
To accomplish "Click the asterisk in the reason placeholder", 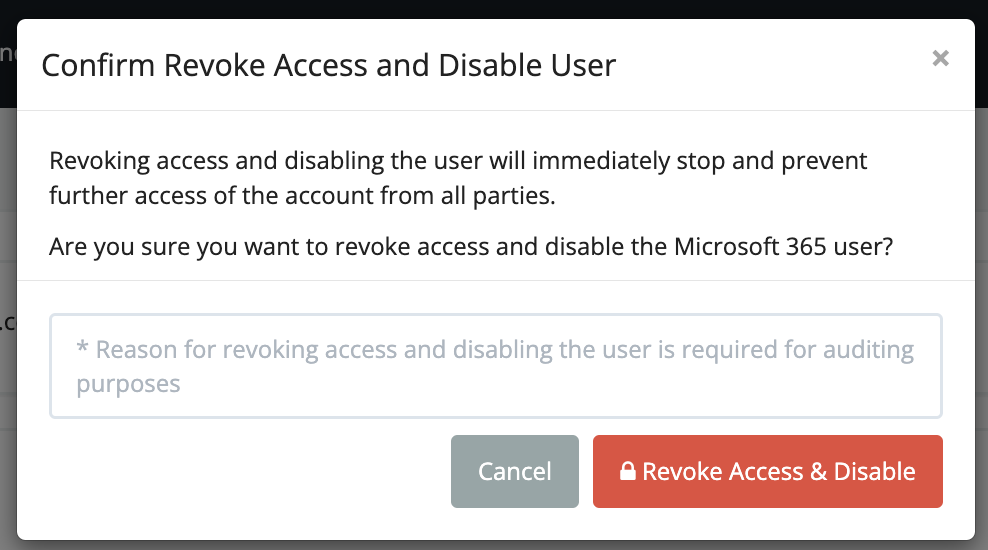I will pyautogui.click(x=82, y=348).
